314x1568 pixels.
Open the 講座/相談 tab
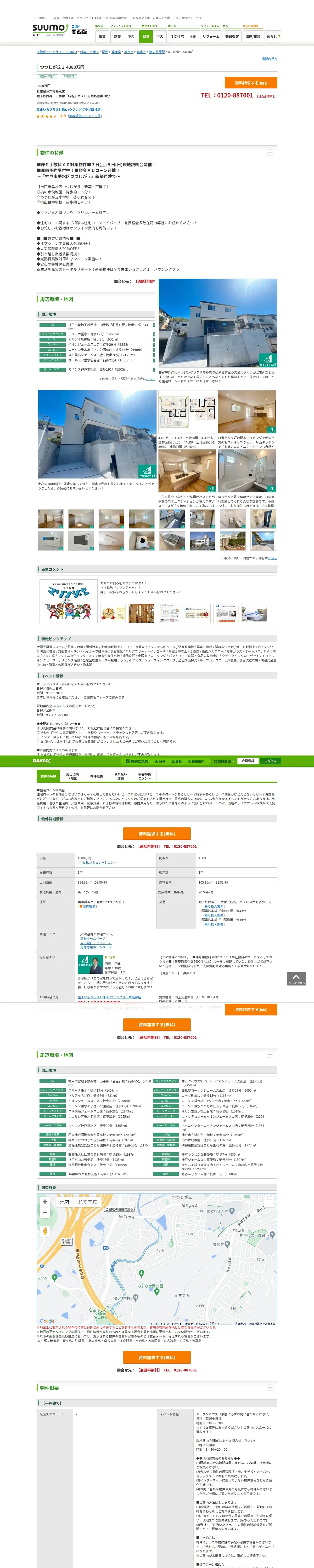pos(253,37)
